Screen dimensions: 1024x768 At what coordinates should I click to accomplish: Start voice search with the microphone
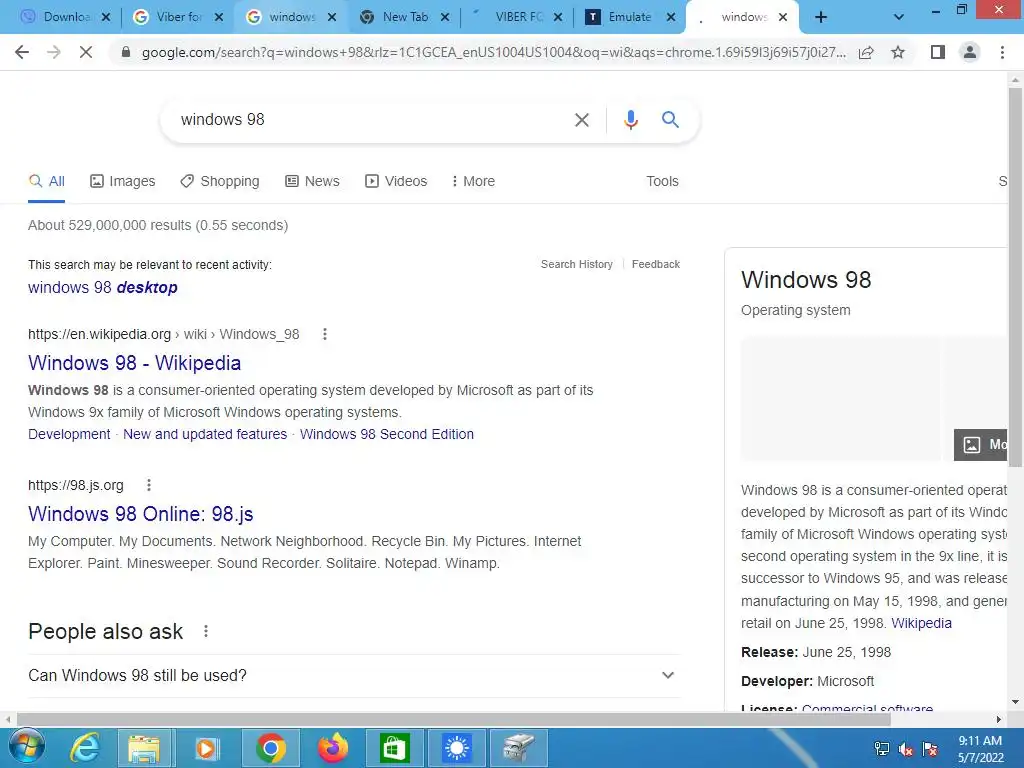coord(630,120)
